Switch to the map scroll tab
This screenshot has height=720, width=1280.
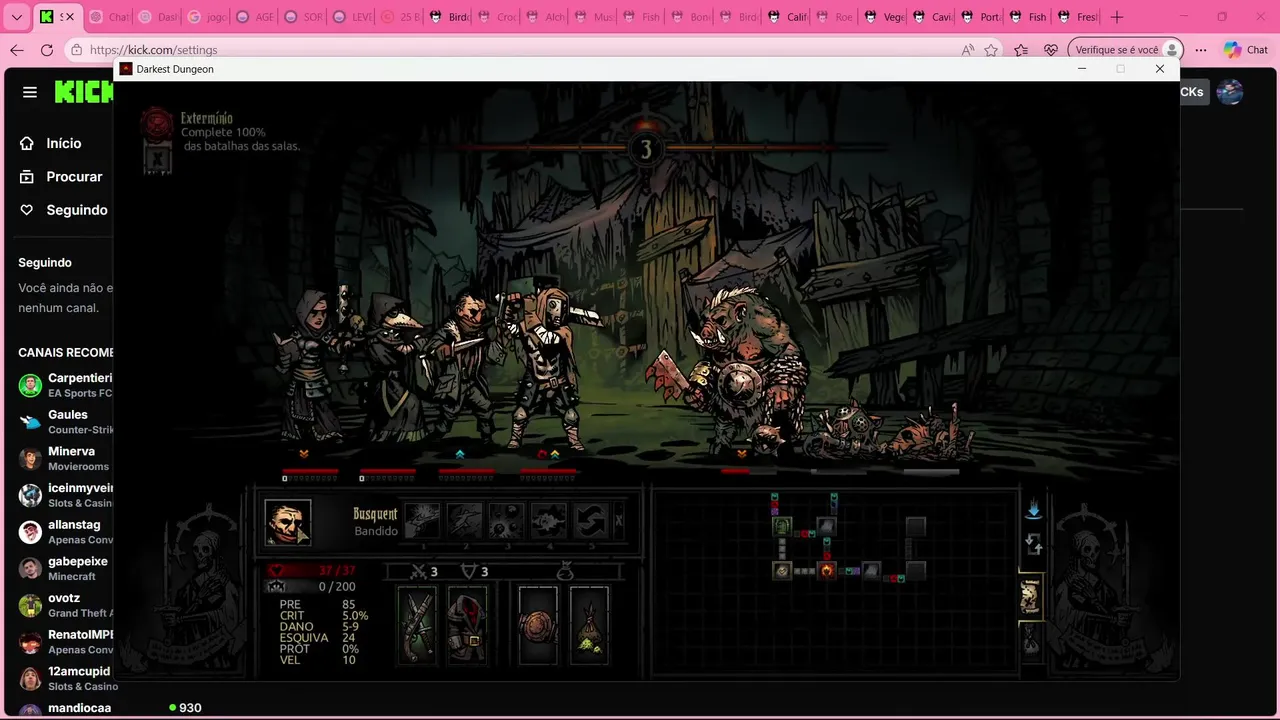click(x=1030, y=596)
